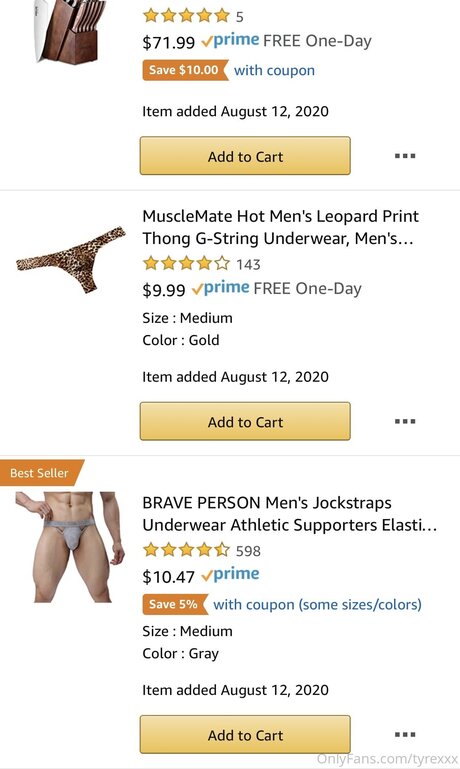Open the leopard print thong thumbnail
The height and width of the screenshot is (769, 460).
(71, 259)
